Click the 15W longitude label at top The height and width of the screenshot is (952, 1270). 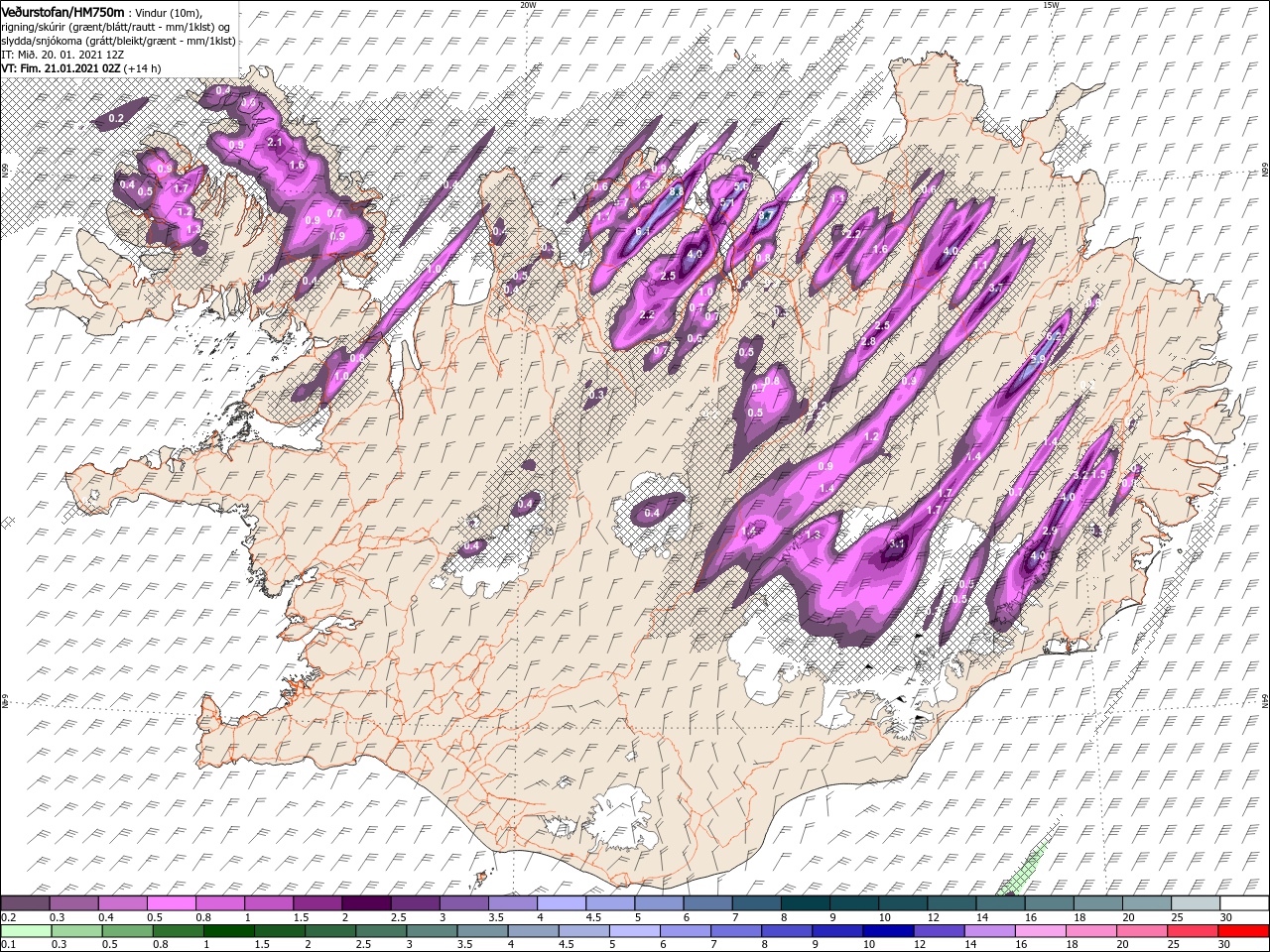pos(1051,5)
